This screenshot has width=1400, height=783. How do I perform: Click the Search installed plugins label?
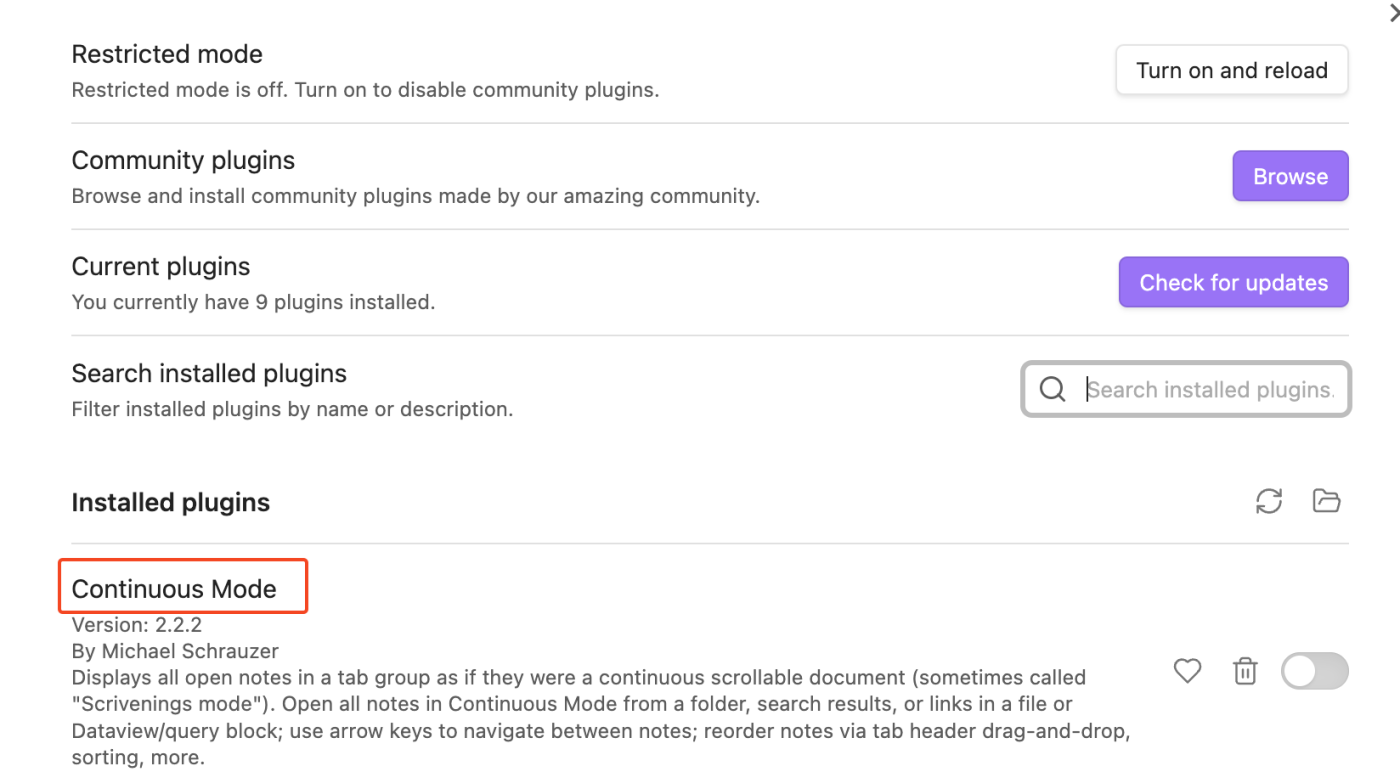tap(208, 373)
